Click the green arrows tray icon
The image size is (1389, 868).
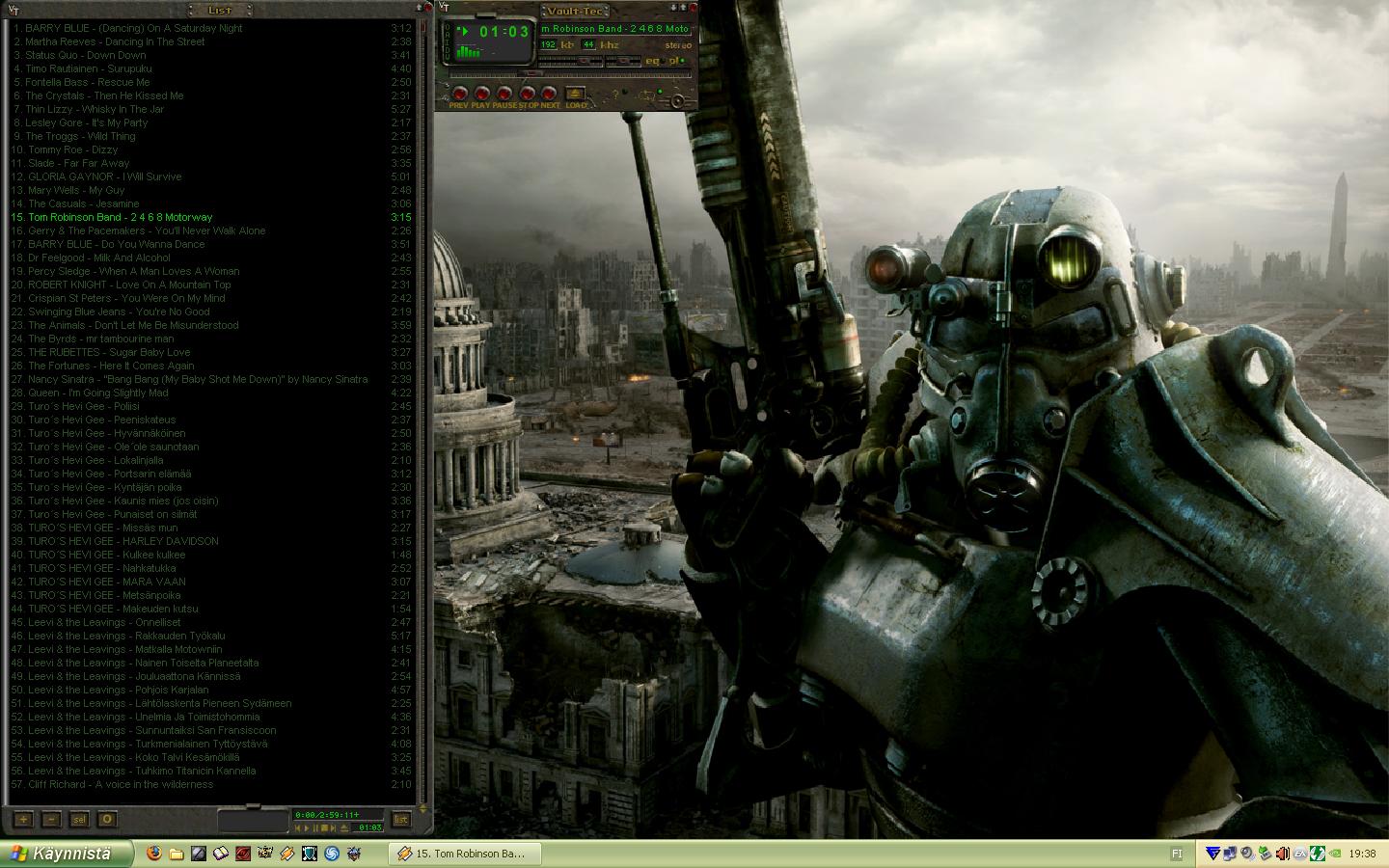1318,854
